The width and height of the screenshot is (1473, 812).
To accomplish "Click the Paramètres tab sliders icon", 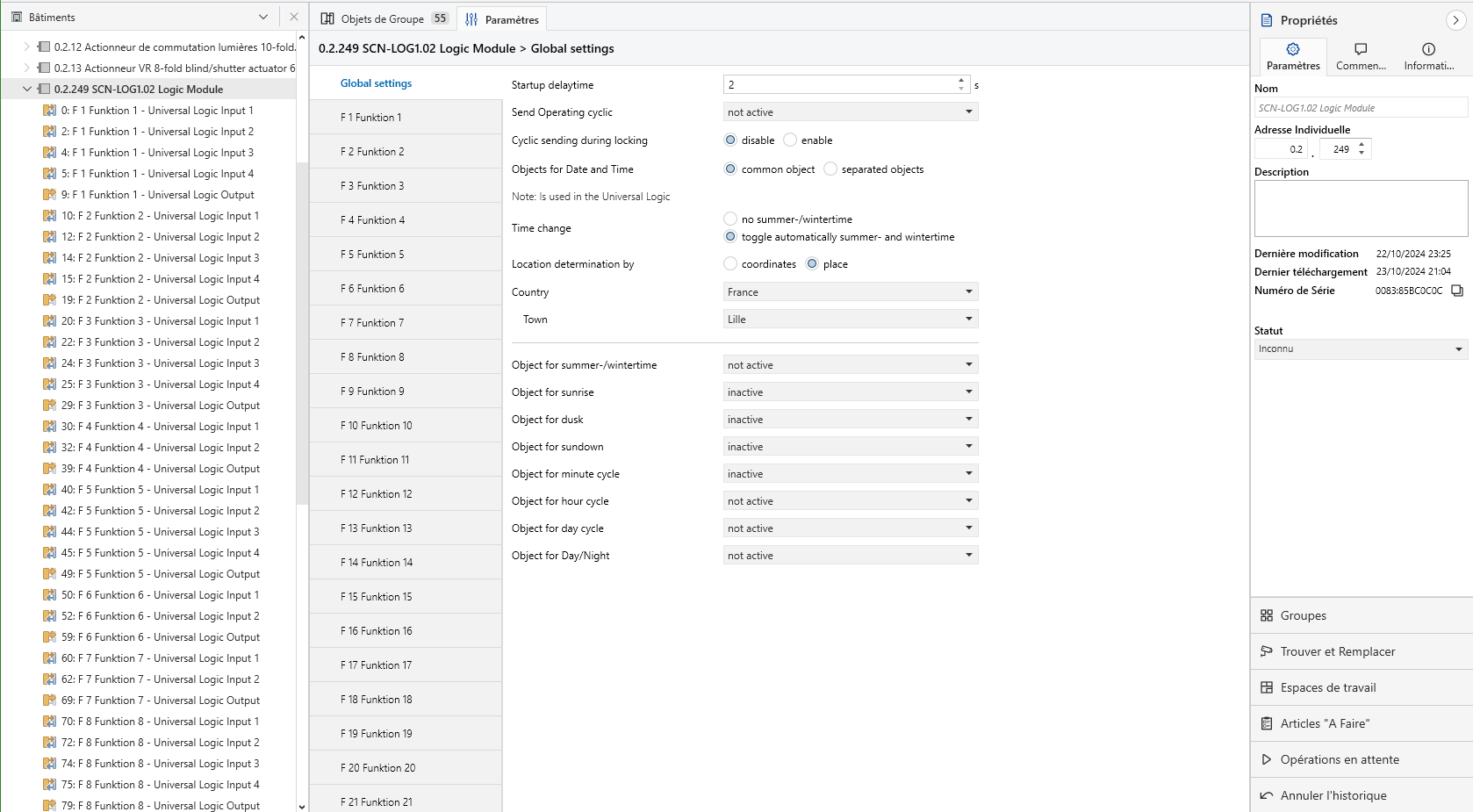I will tap(471, 19).
